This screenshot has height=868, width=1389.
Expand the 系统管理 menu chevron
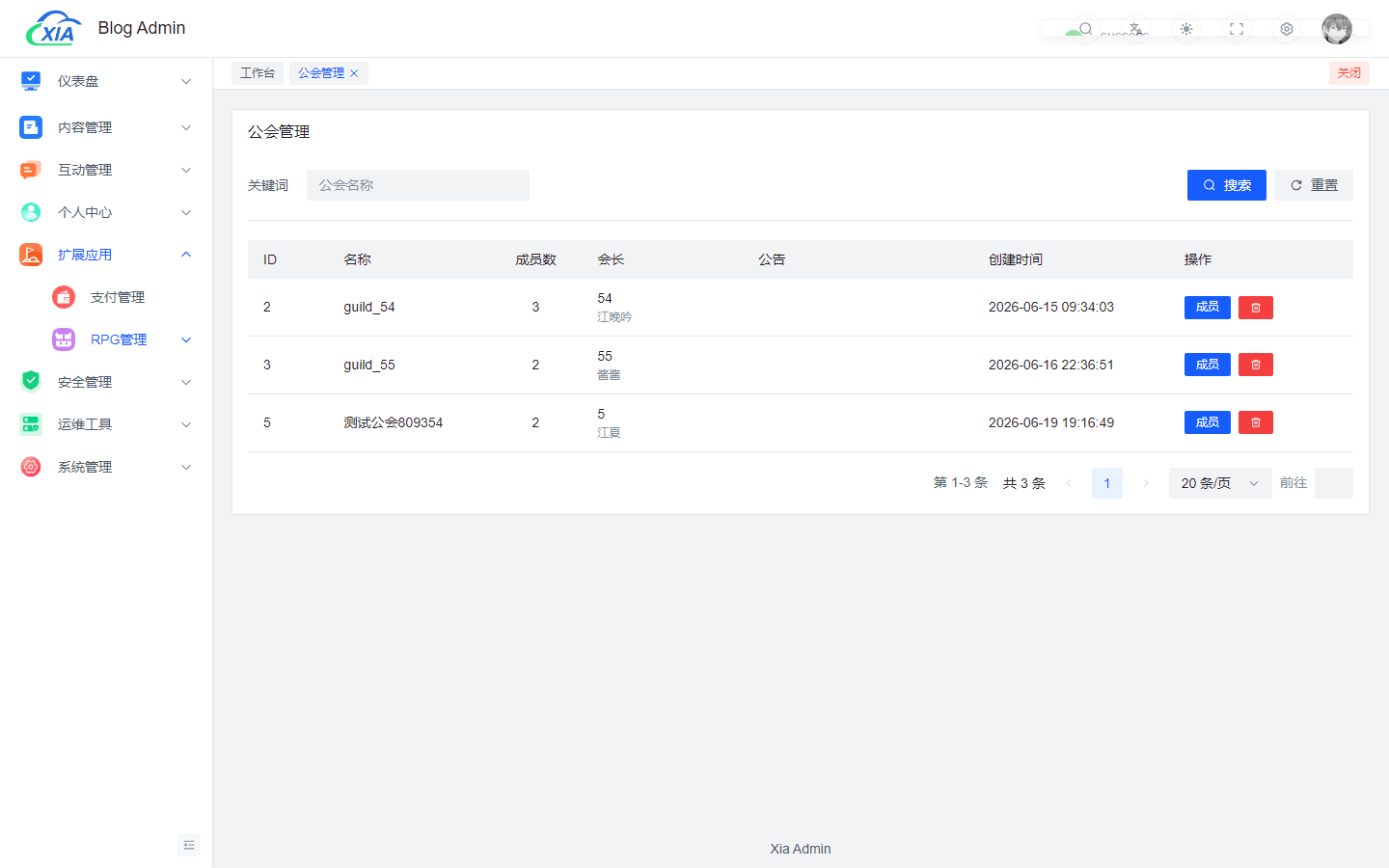pyautogui.click(x=186, y=467)
